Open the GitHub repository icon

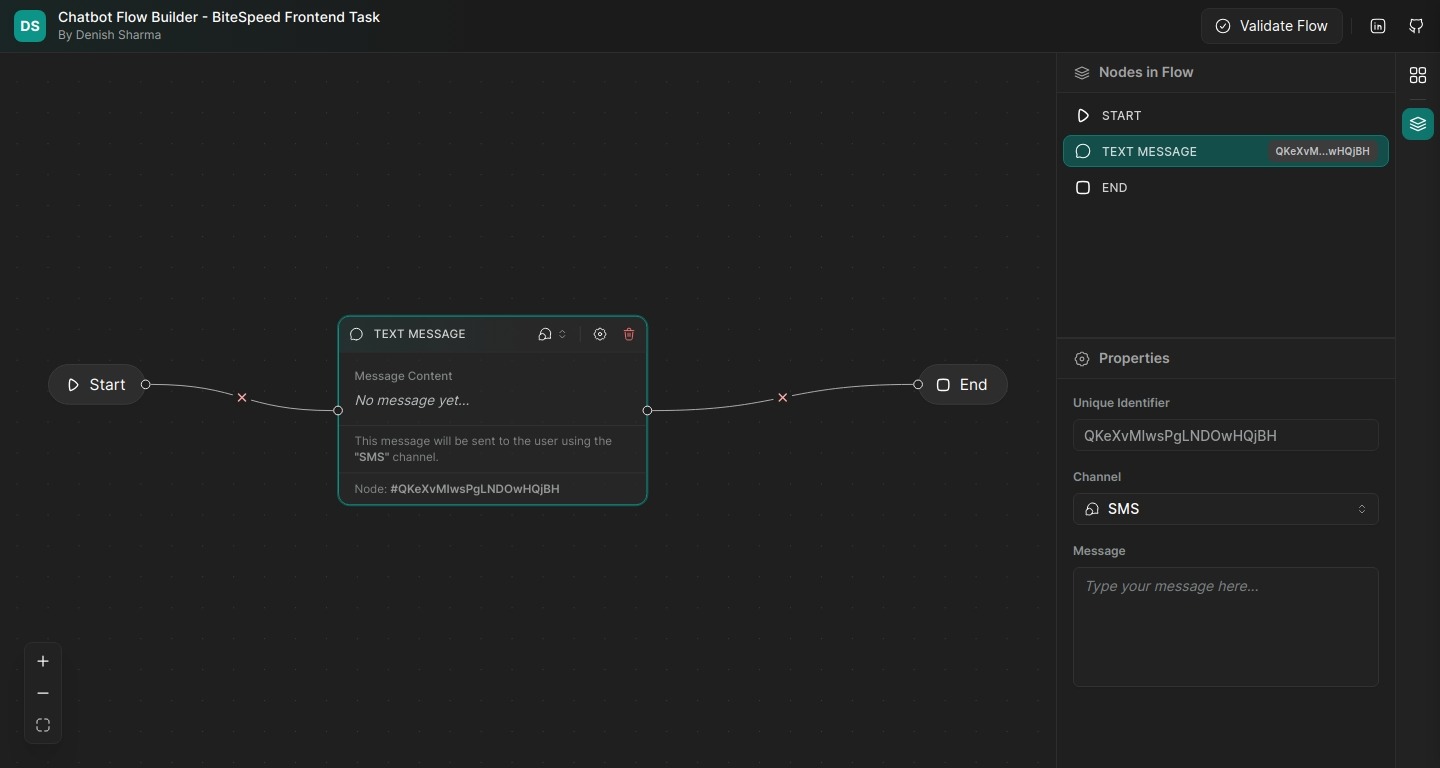[1416, 26]
